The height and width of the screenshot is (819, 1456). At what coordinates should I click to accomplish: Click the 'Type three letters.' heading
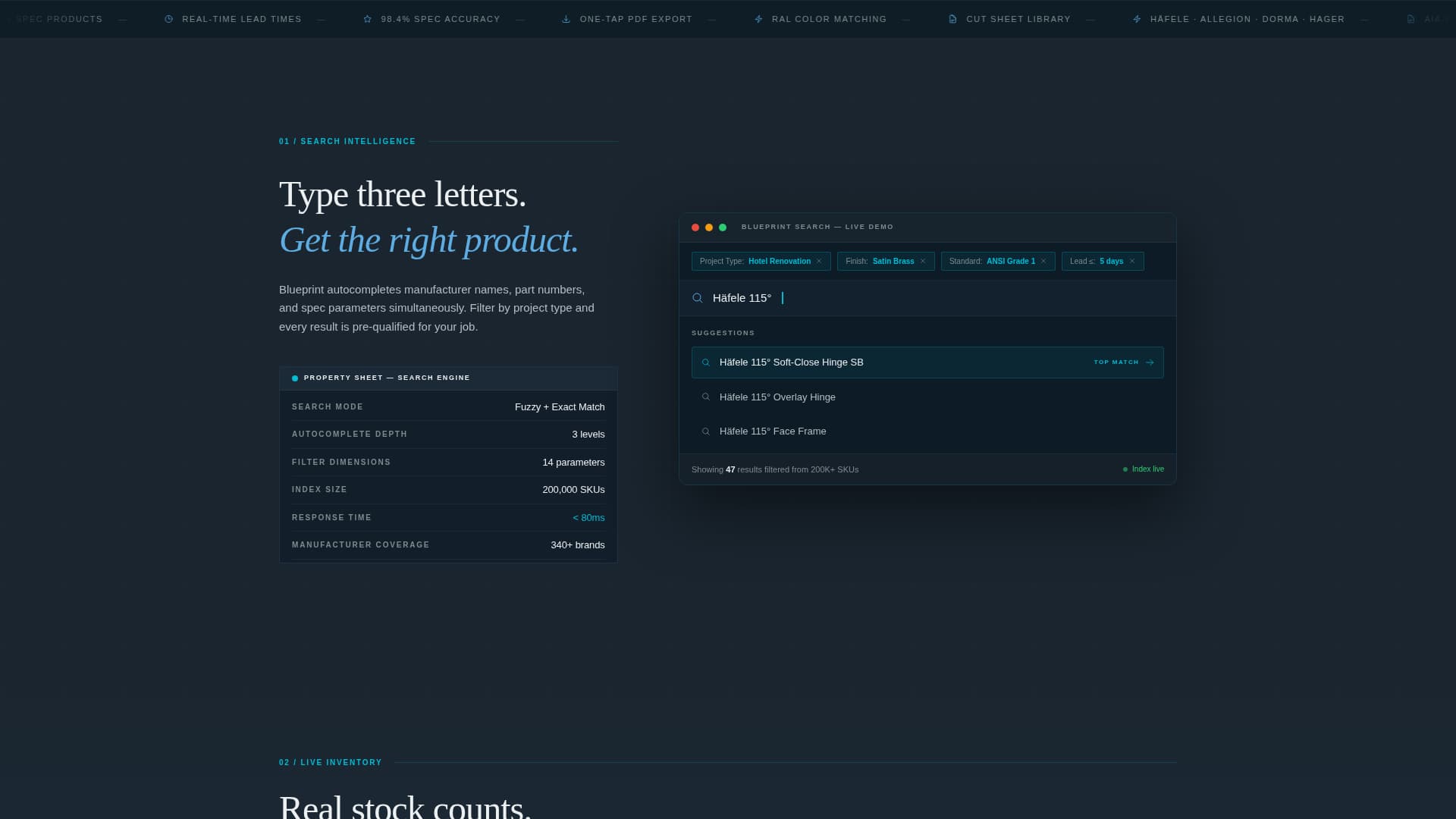click(x=403, y=195)
